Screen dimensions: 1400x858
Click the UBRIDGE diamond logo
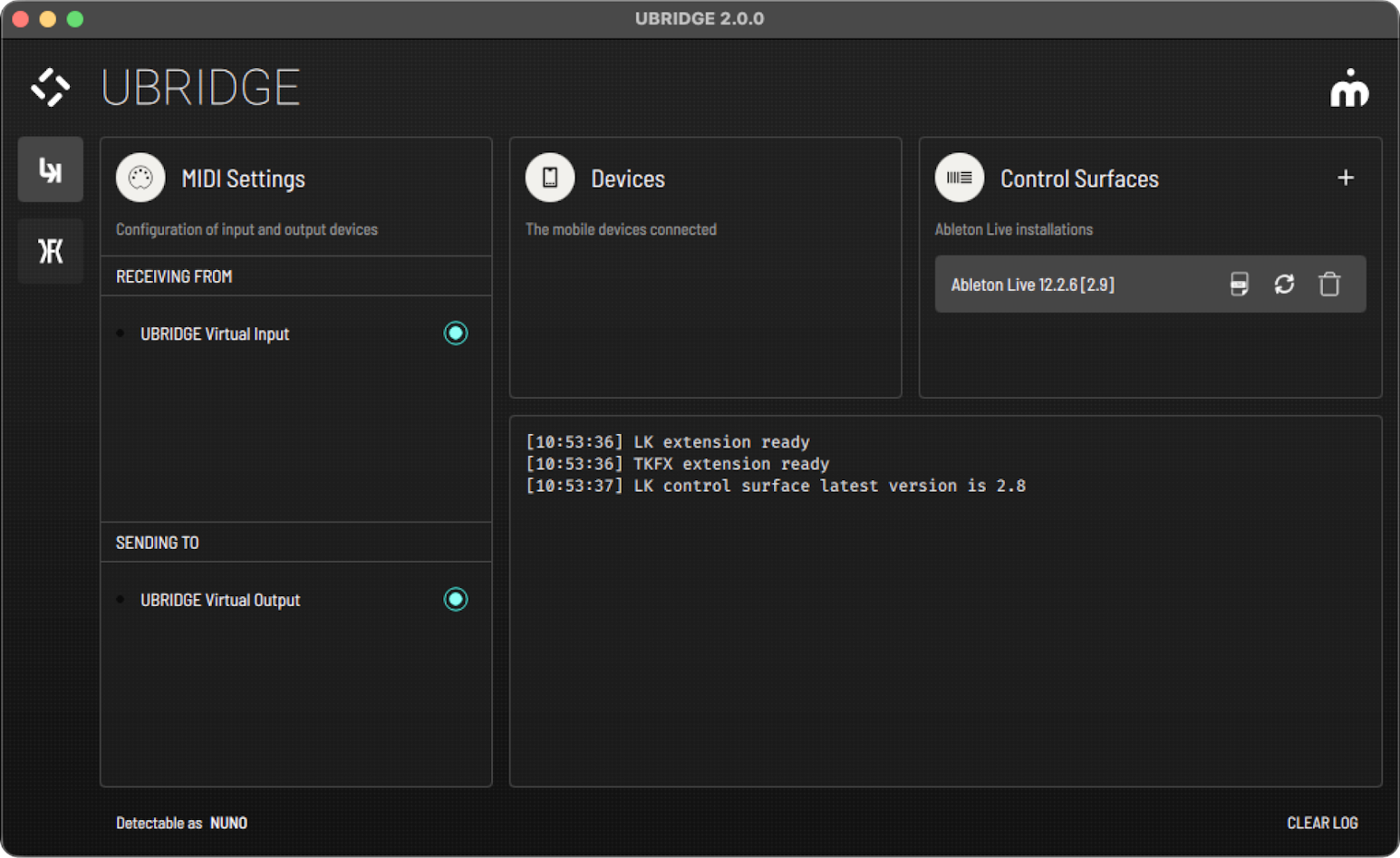click(x=50, y=88)
